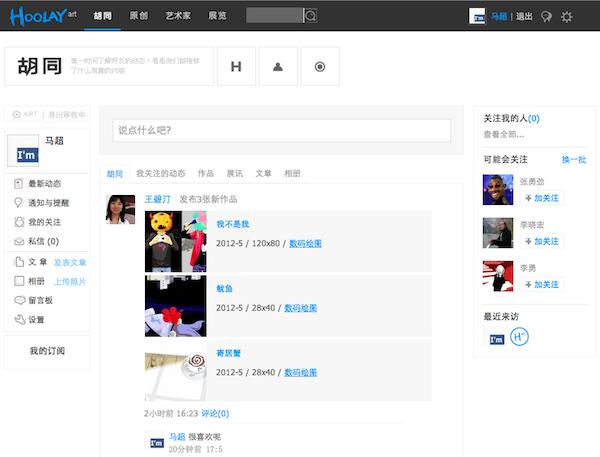The width and height of the screenshot is (600, 457).
Task: Select the 胡同 top navigation item
Action: click(x=103, y=16)
